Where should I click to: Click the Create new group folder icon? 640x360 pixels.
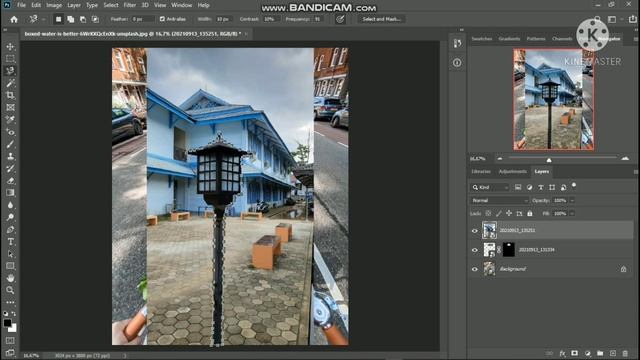(x=600, y=353)
